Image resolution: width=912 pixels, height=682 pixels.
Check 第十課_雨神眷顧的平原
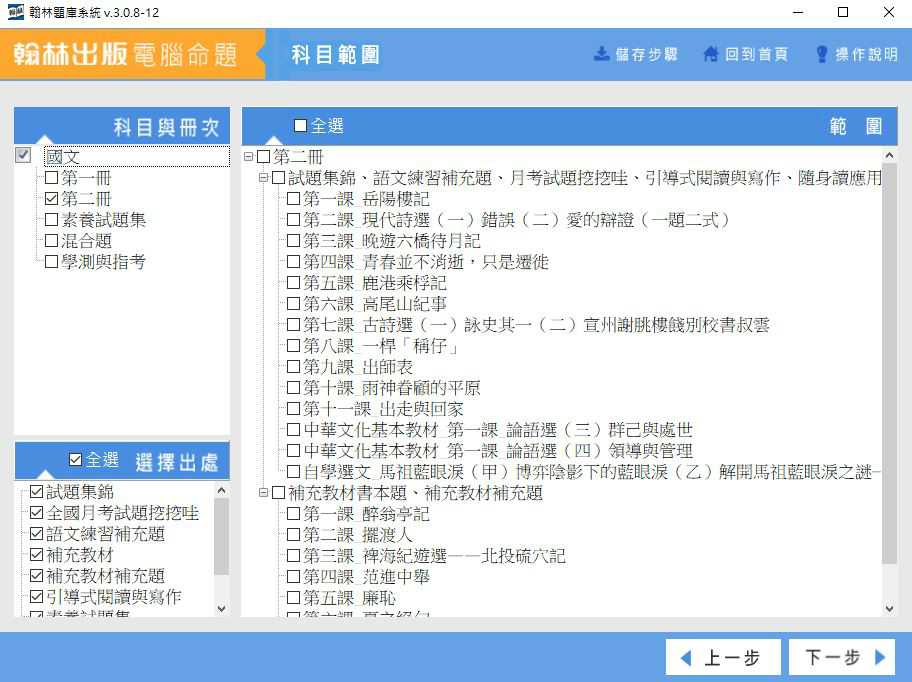click(294, 388)
